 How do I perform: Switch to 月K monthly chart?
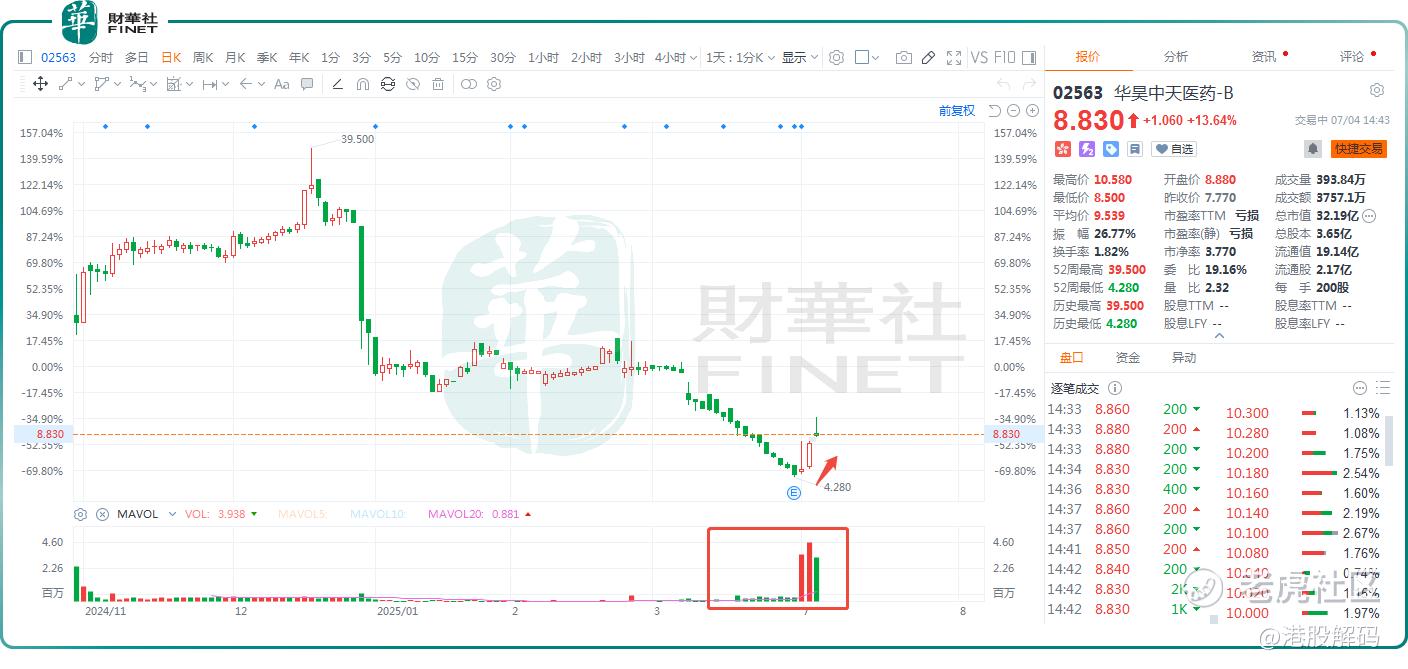(235, 57)
